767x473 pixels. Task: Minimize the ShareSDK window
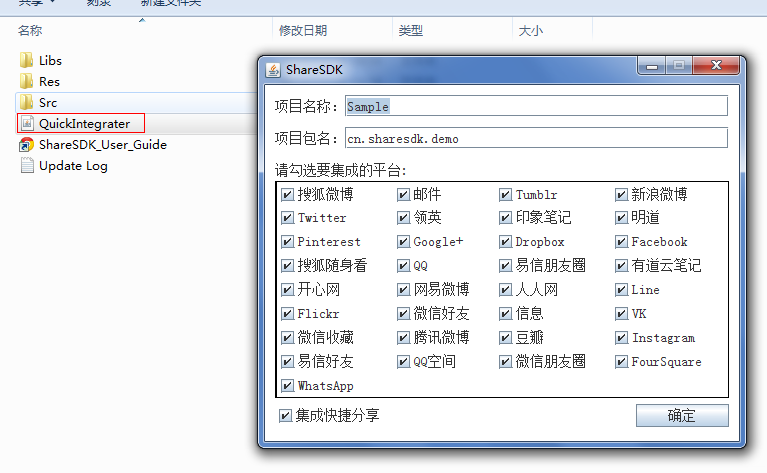[x=652, y=66]
